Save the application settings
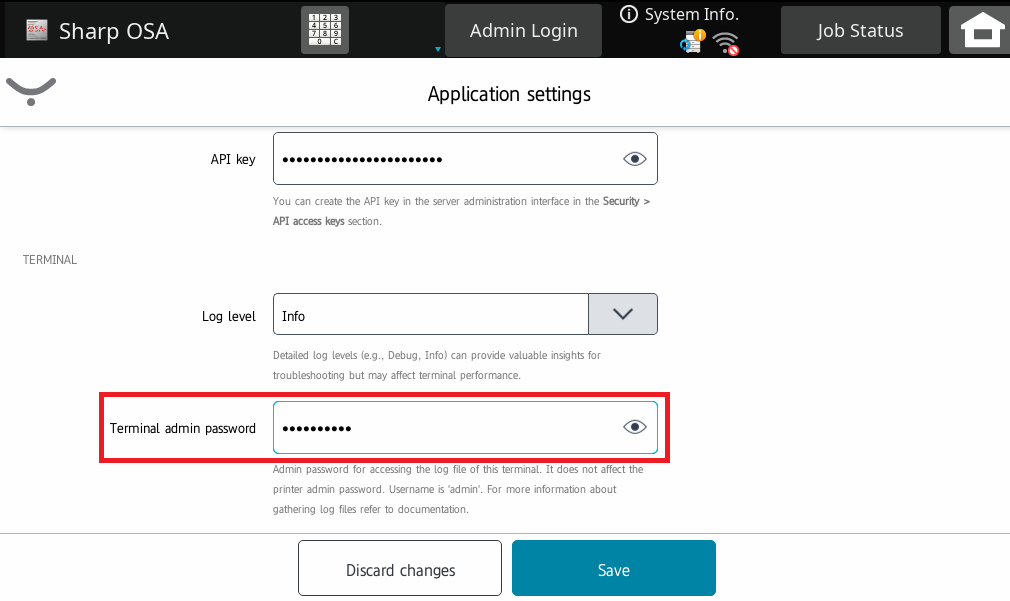 (613, 568)
